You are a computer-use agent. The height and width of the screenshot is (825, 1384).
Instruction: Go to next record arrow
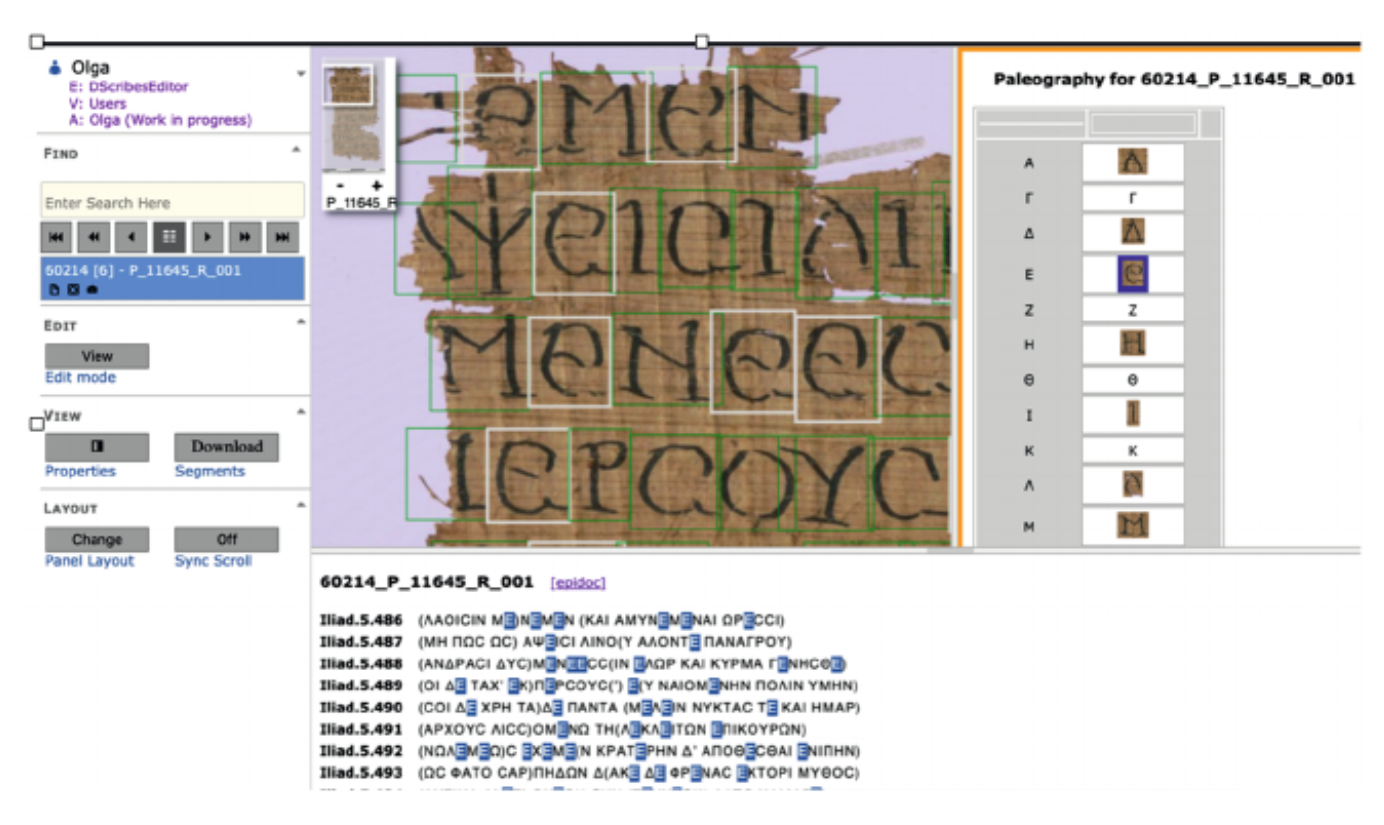tap(207, 237)
